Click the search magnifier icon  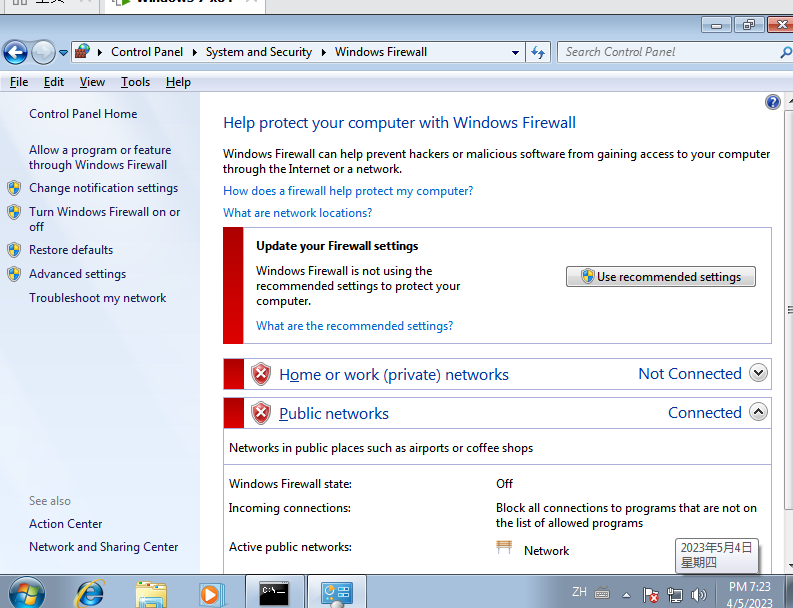[785, 52]
